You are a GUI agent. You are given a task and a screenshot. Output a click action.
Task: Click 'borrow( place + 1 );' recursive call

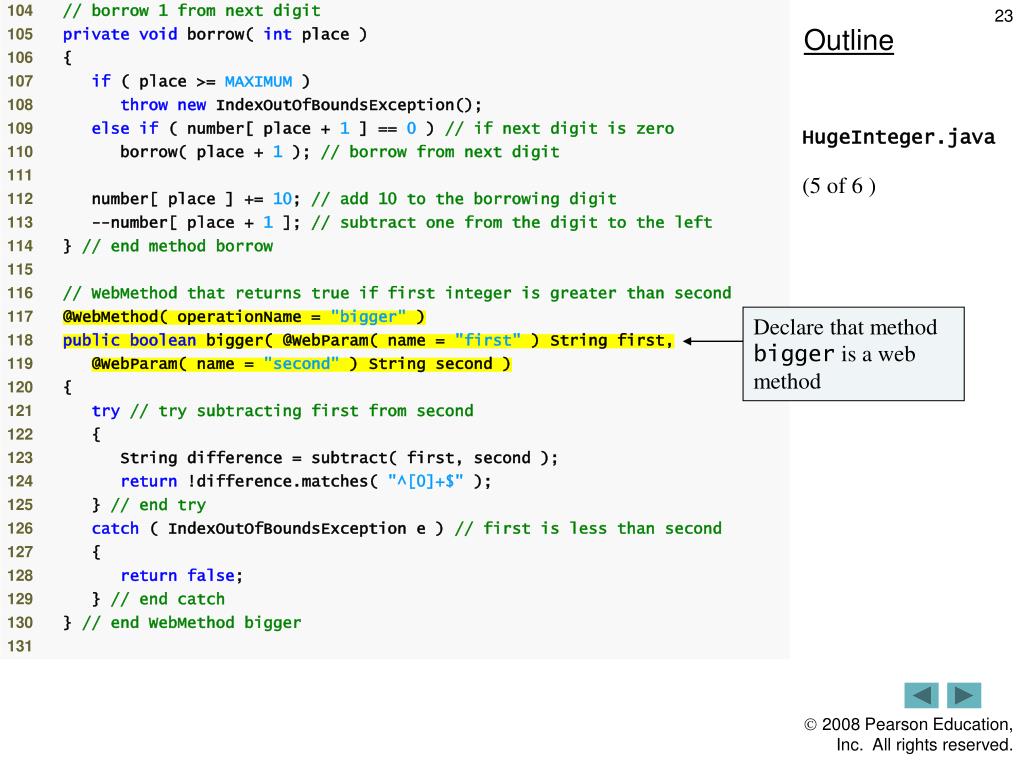coord(215,152)
